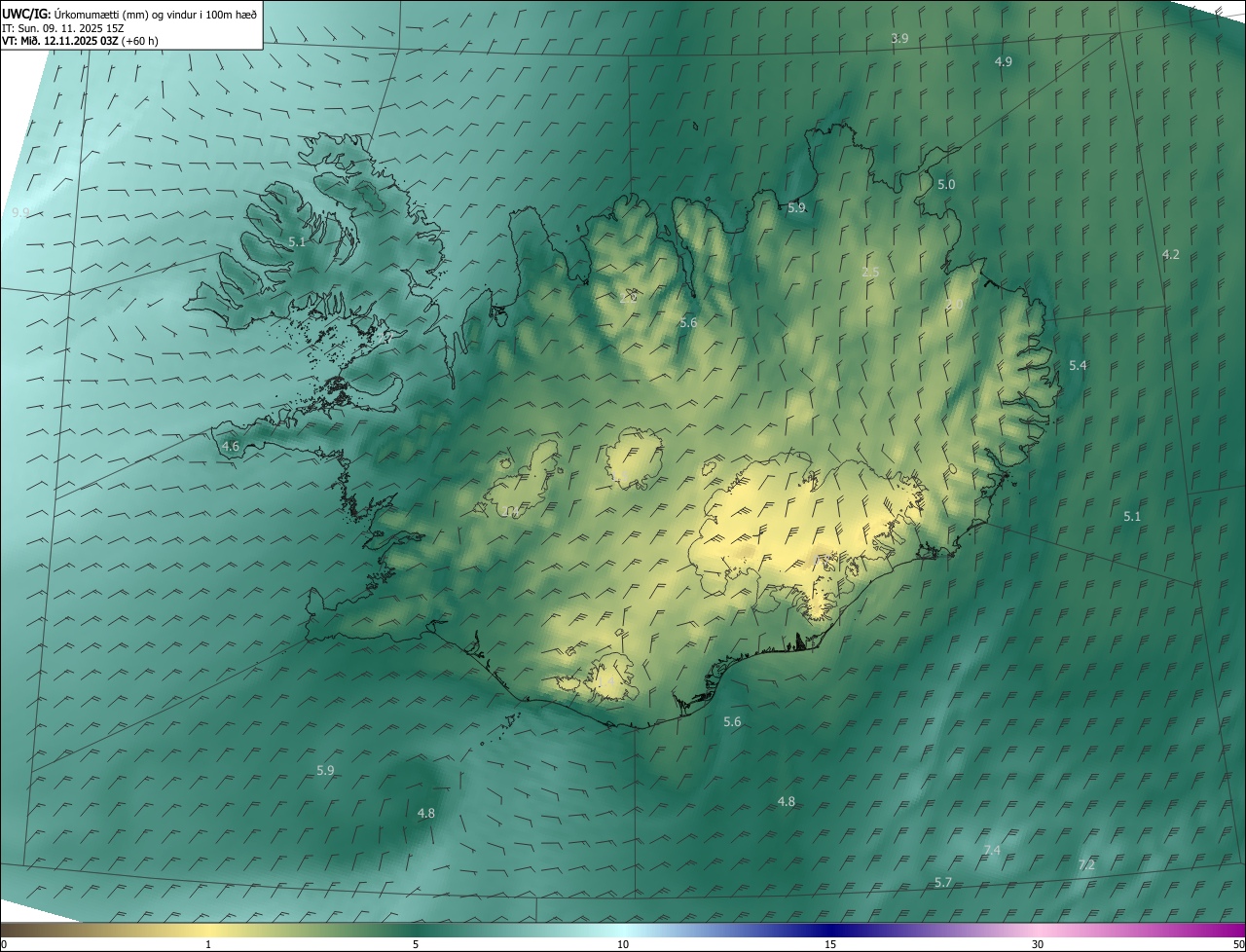Viewport: 1246px width, 952px height.
Task: Select the color scale tick labeled 15
Action: click(830, 944)
